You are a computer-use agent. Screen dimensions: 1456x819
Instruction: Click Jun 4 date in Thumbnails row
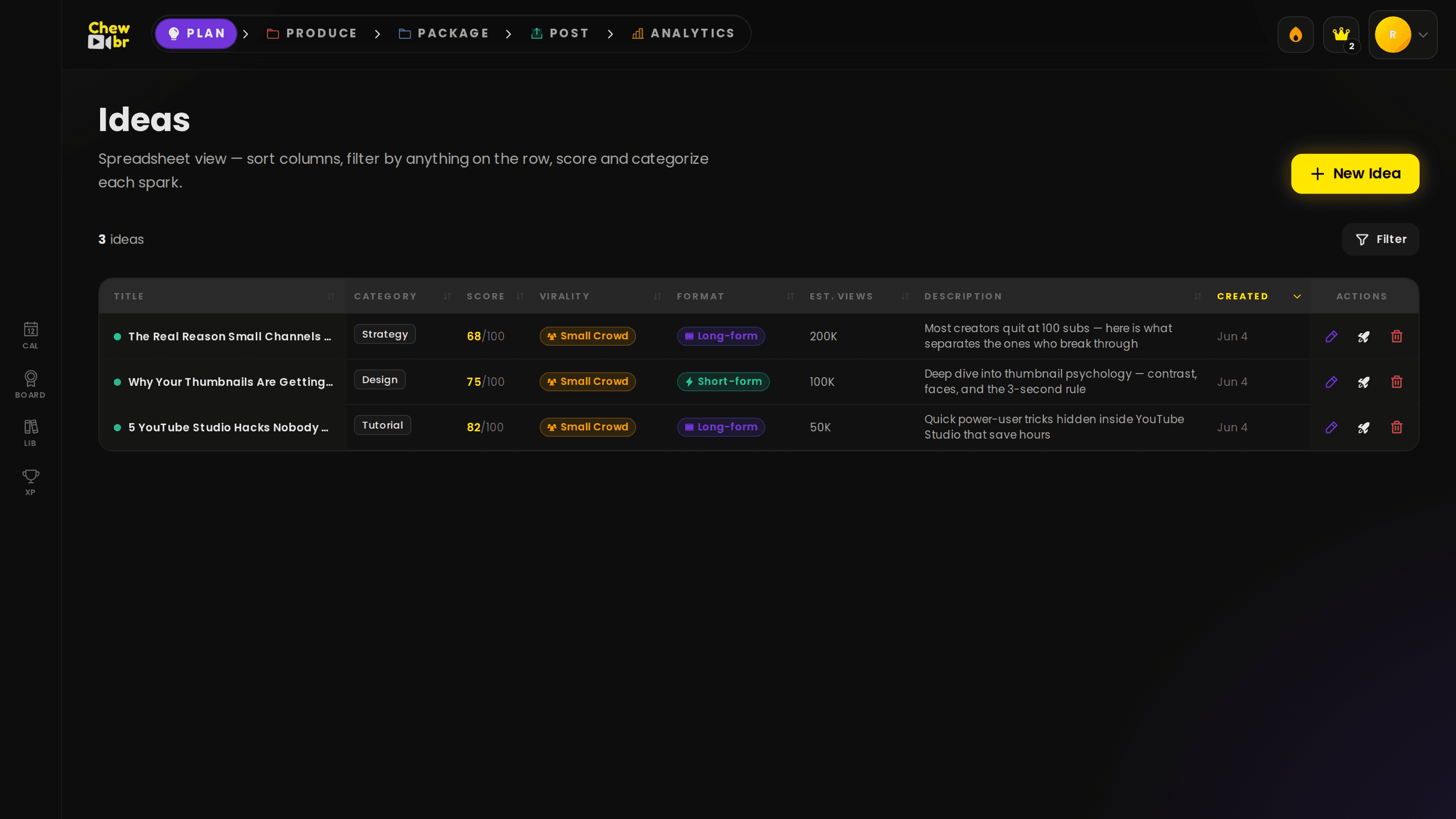point(1232,382)
